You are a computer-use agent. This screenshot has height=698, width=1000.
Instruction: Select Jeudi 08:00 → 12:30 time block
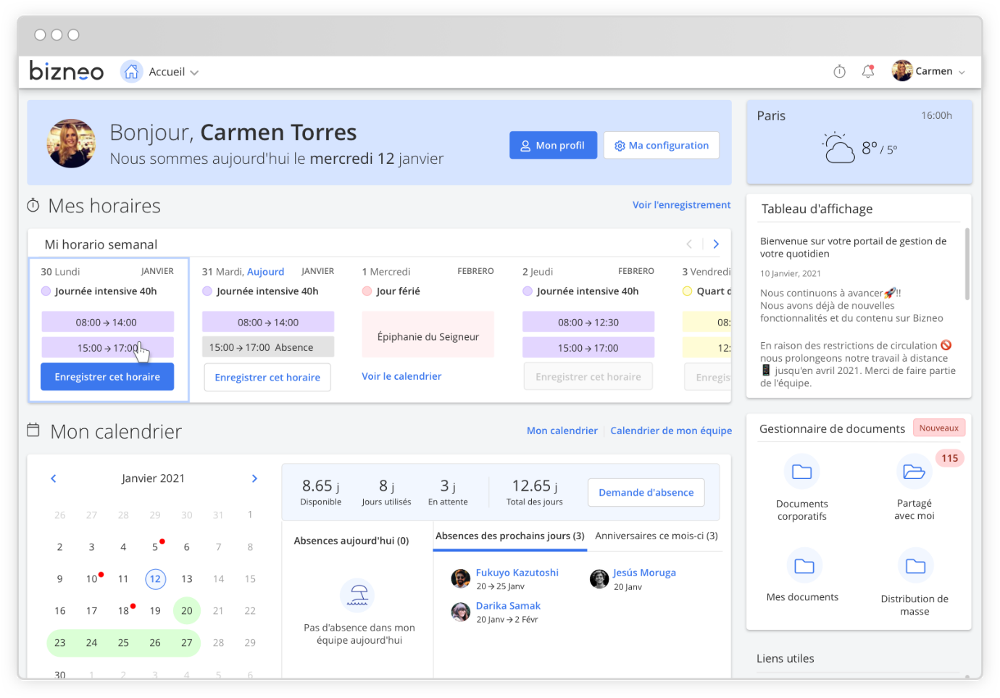(588, 322)
